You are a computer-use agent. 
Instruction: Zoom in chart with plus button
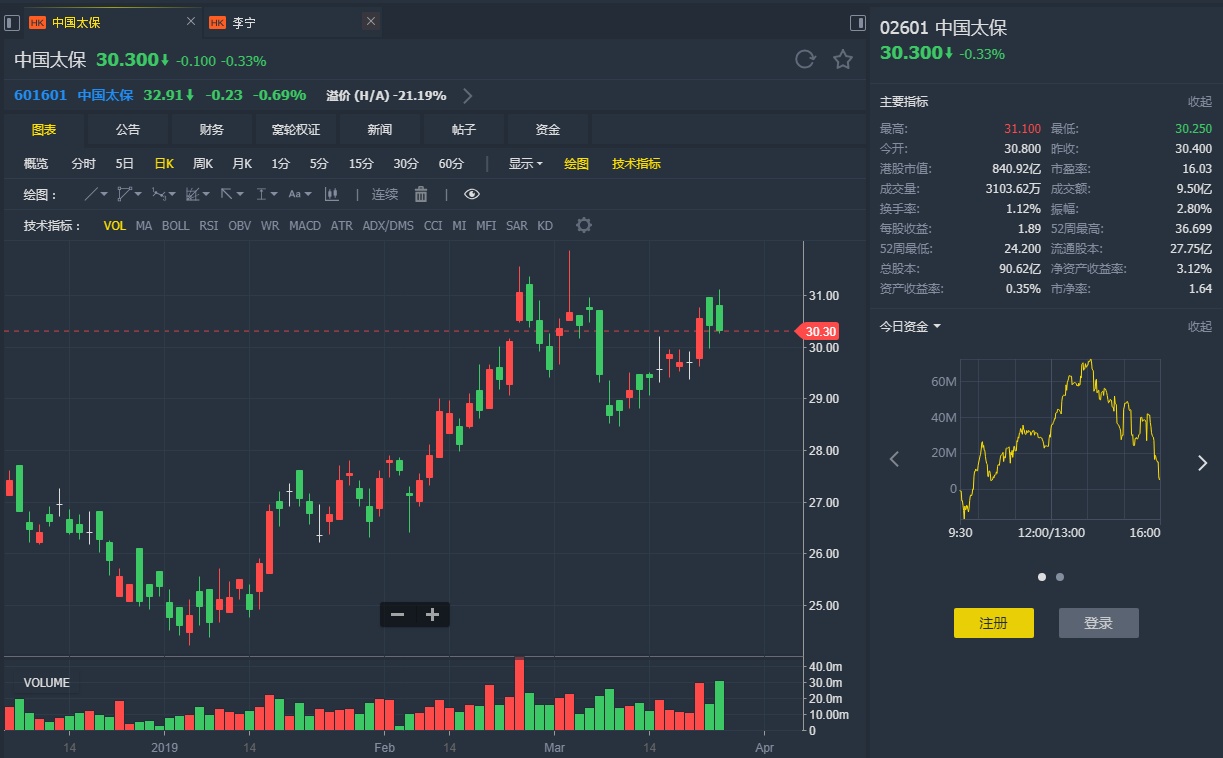click(432, 615)
